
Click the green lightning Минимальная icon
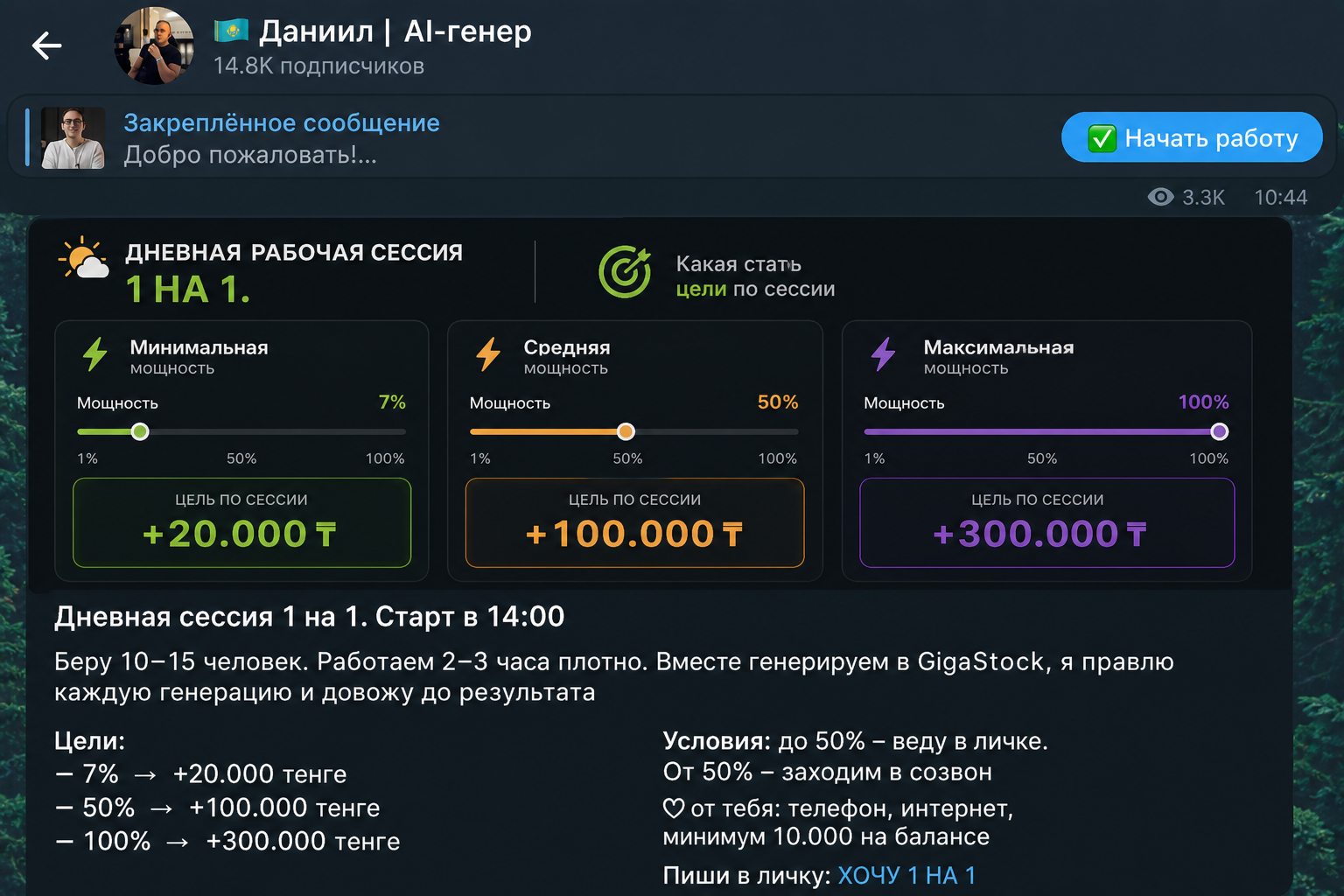(95, 354)
